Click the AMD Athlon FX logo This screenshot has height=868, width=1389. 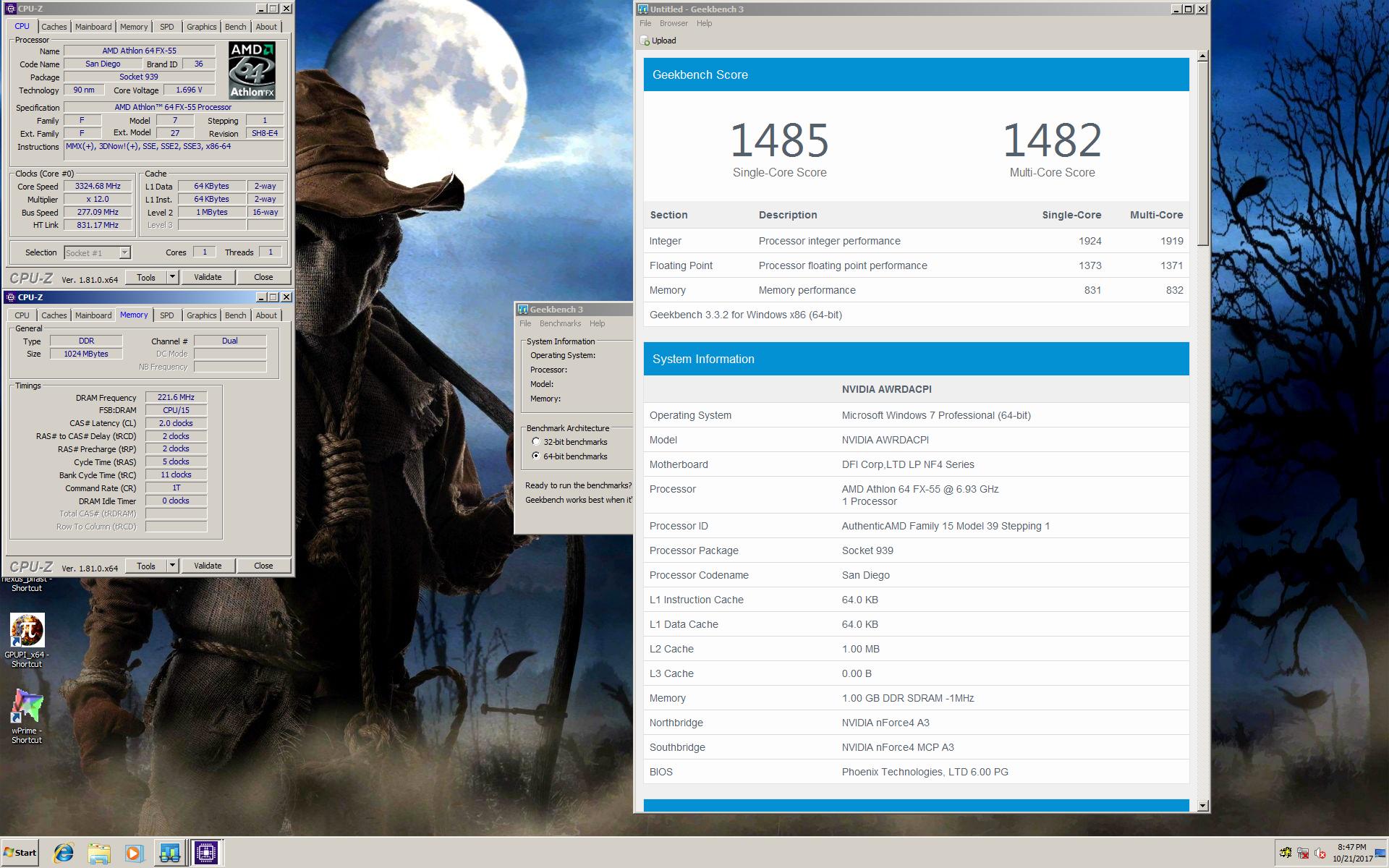pyautogui.click(x=252, y=69)
